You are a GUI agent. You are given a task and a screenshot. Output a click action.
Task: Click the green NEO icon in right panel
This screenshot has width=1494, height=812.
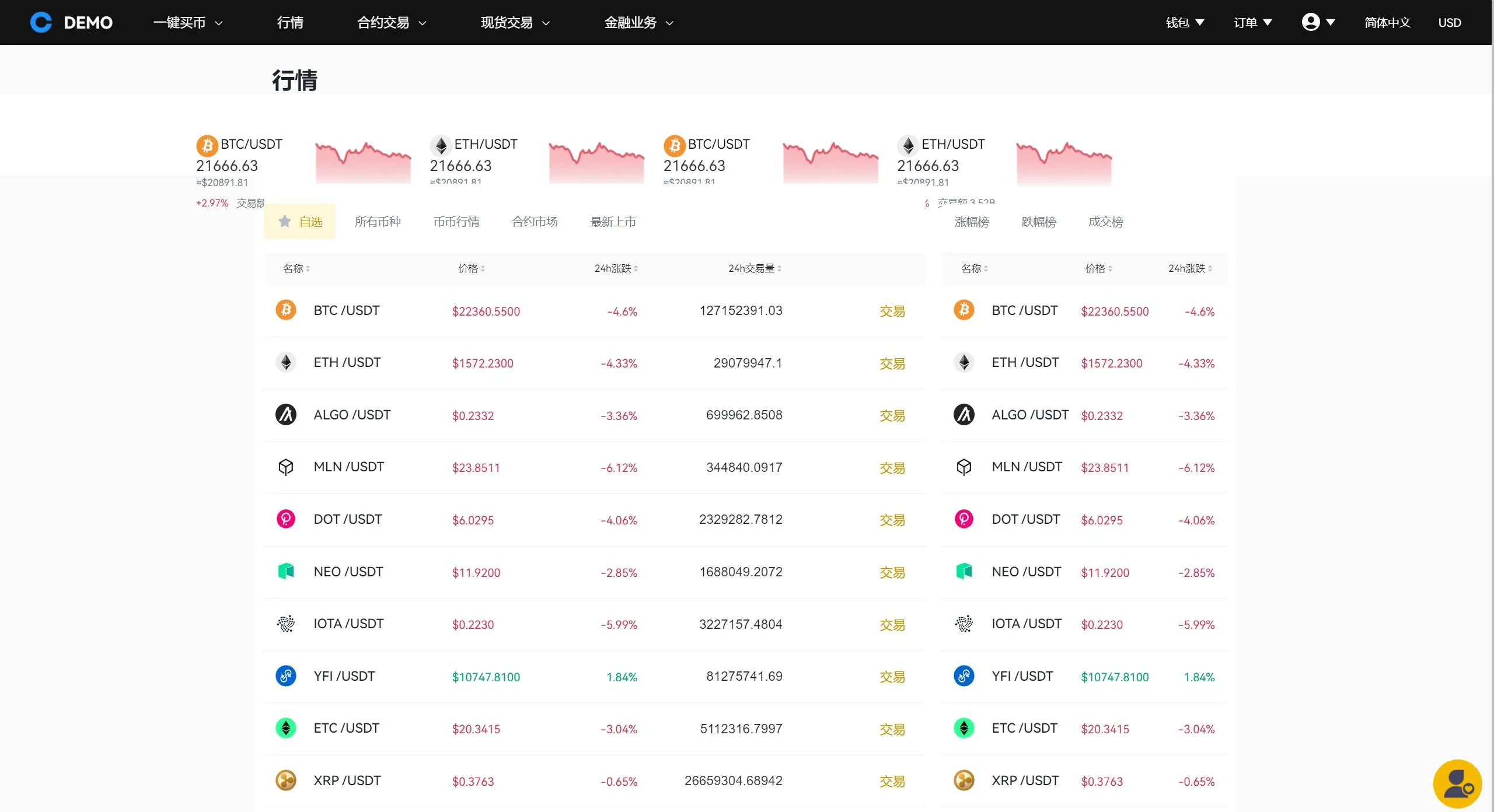pos(964,571)
